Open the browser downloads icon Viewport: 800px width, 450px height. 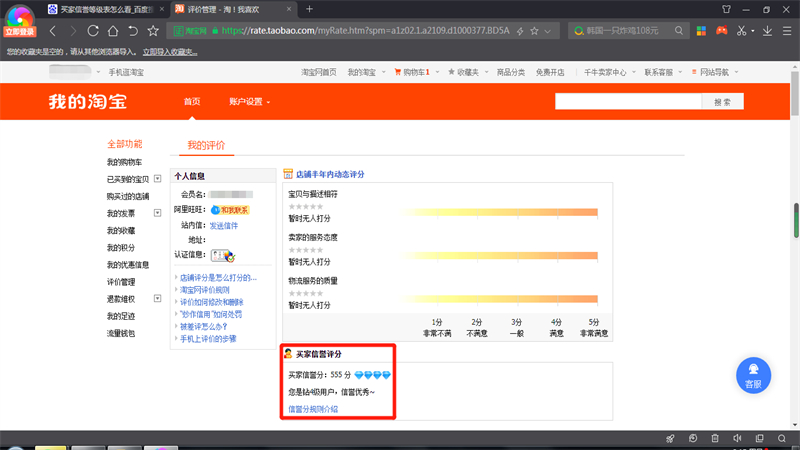pyautogui.click(x=767, y=31)
